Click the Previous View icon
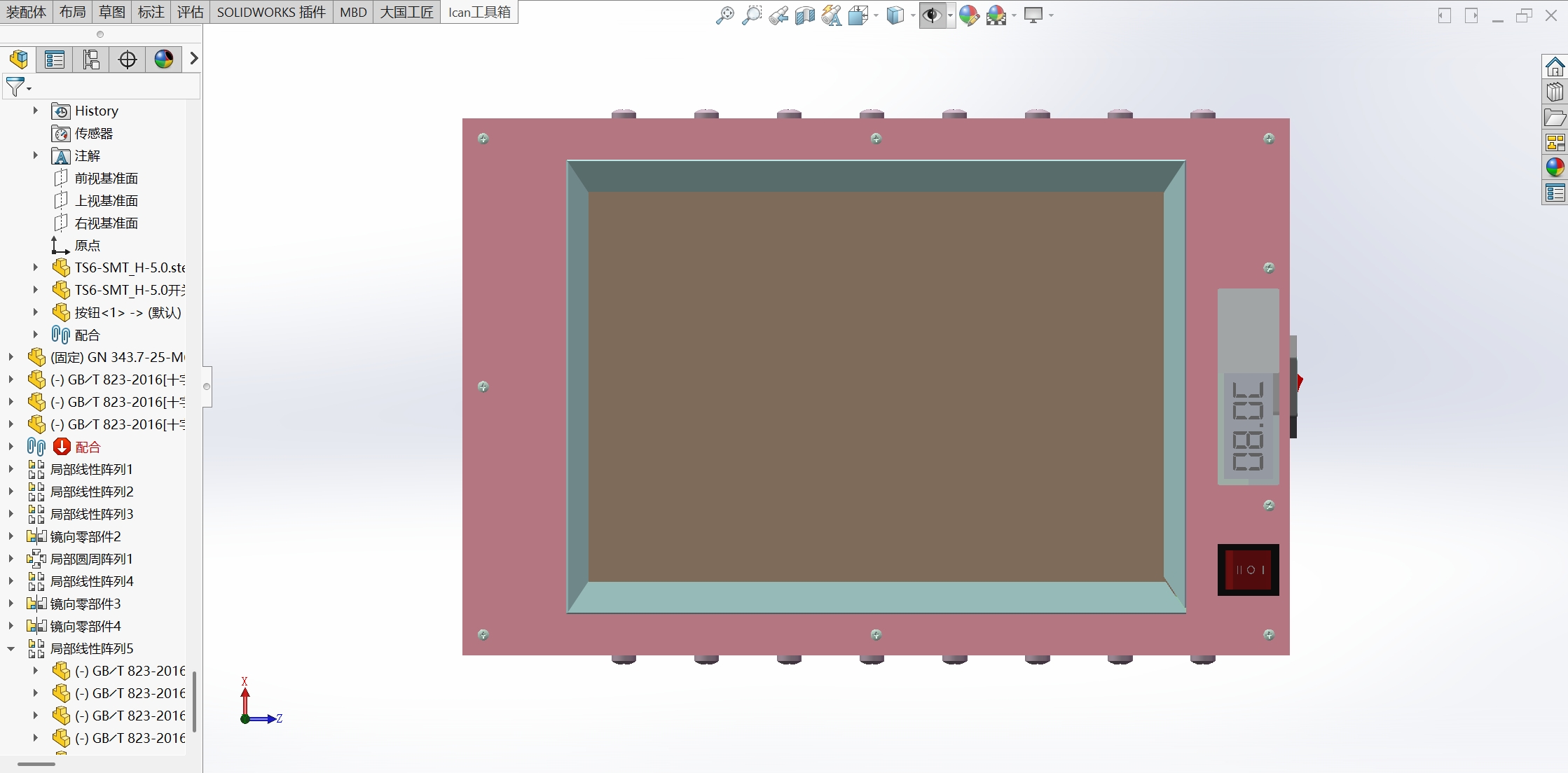 click(x=778, y=15)
